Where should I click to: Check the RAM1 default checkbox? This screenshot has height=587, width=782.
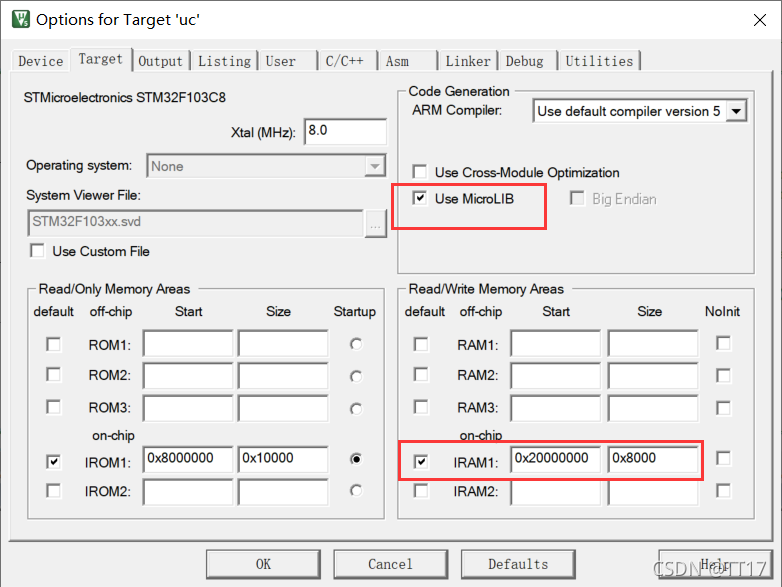(421, 344)
